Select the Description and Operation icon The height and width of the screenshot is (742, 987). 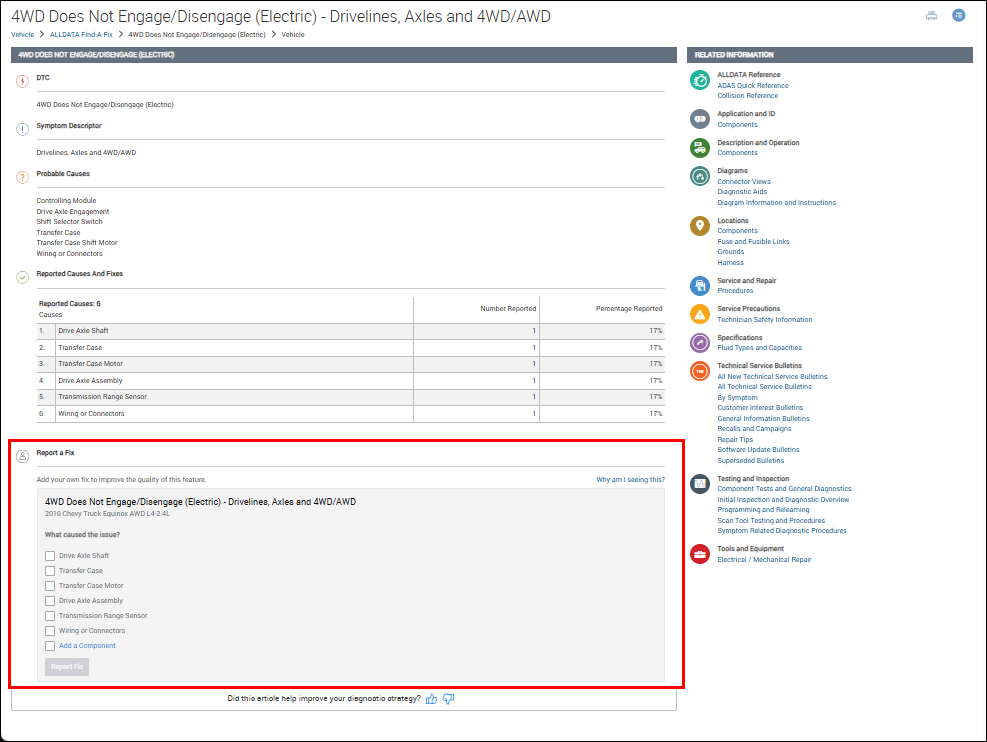point(700,148)
